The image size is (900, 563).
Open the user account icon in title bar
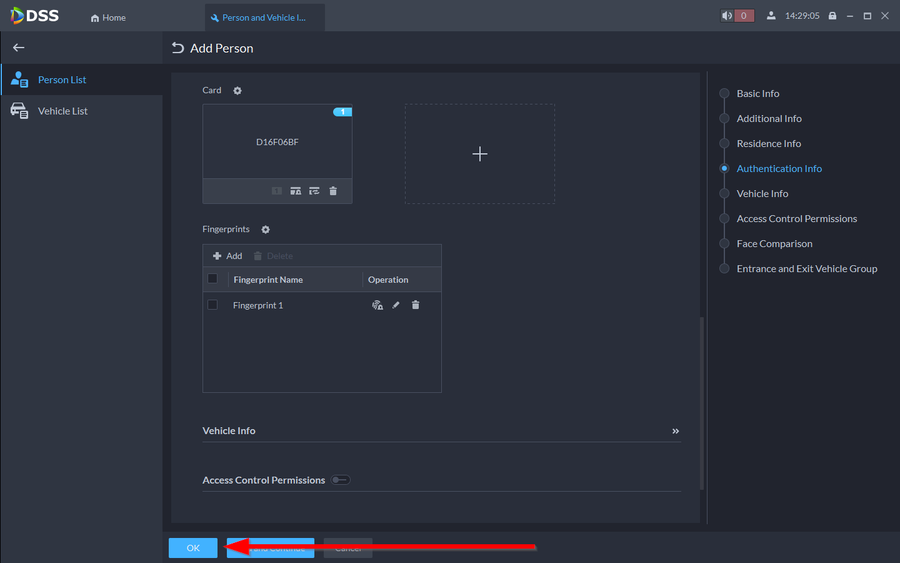tap(771, 16)
